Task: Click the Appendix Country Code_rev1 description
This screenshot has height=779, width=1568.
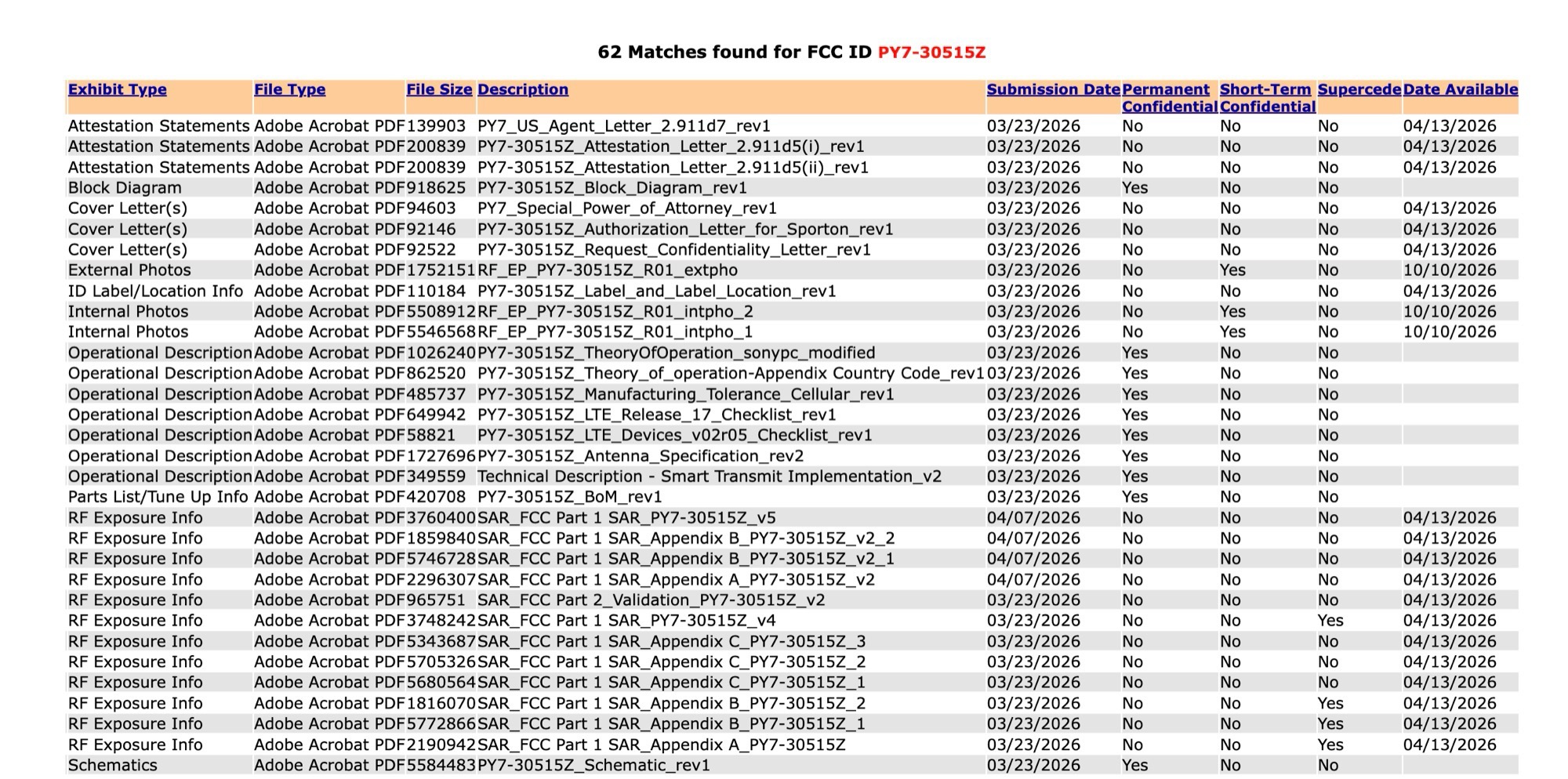Action: tap(731, 374)
